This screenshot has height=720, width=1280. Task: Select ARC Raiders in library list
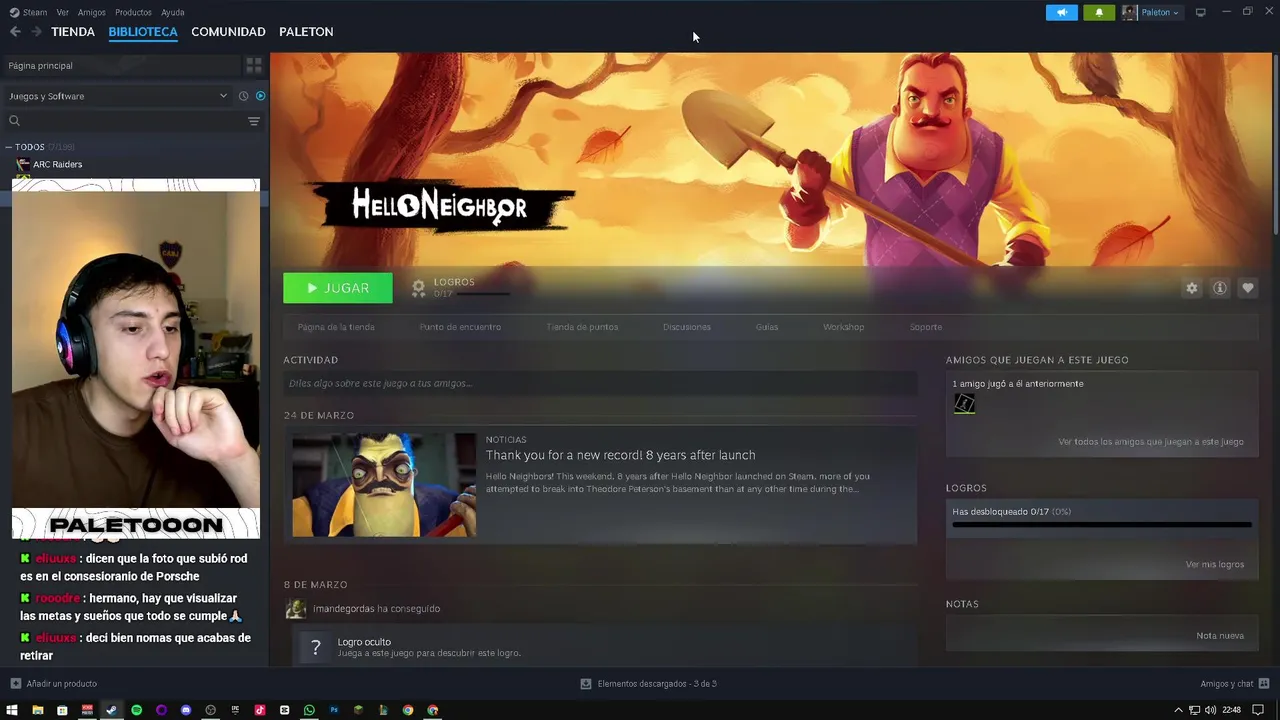[57, 164]
